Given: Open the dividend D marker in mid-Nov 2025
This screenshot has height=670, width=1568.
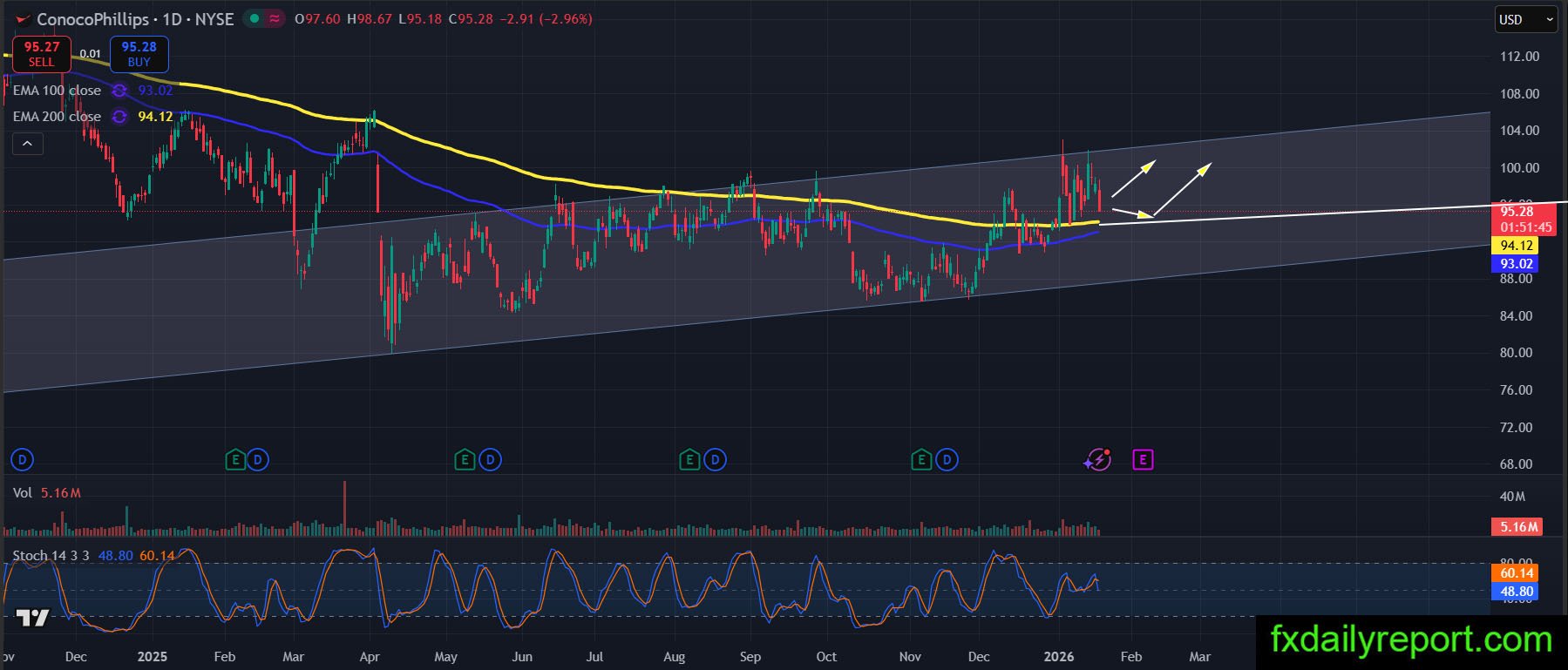Looking at the screenshot, I should pos(947,459).
